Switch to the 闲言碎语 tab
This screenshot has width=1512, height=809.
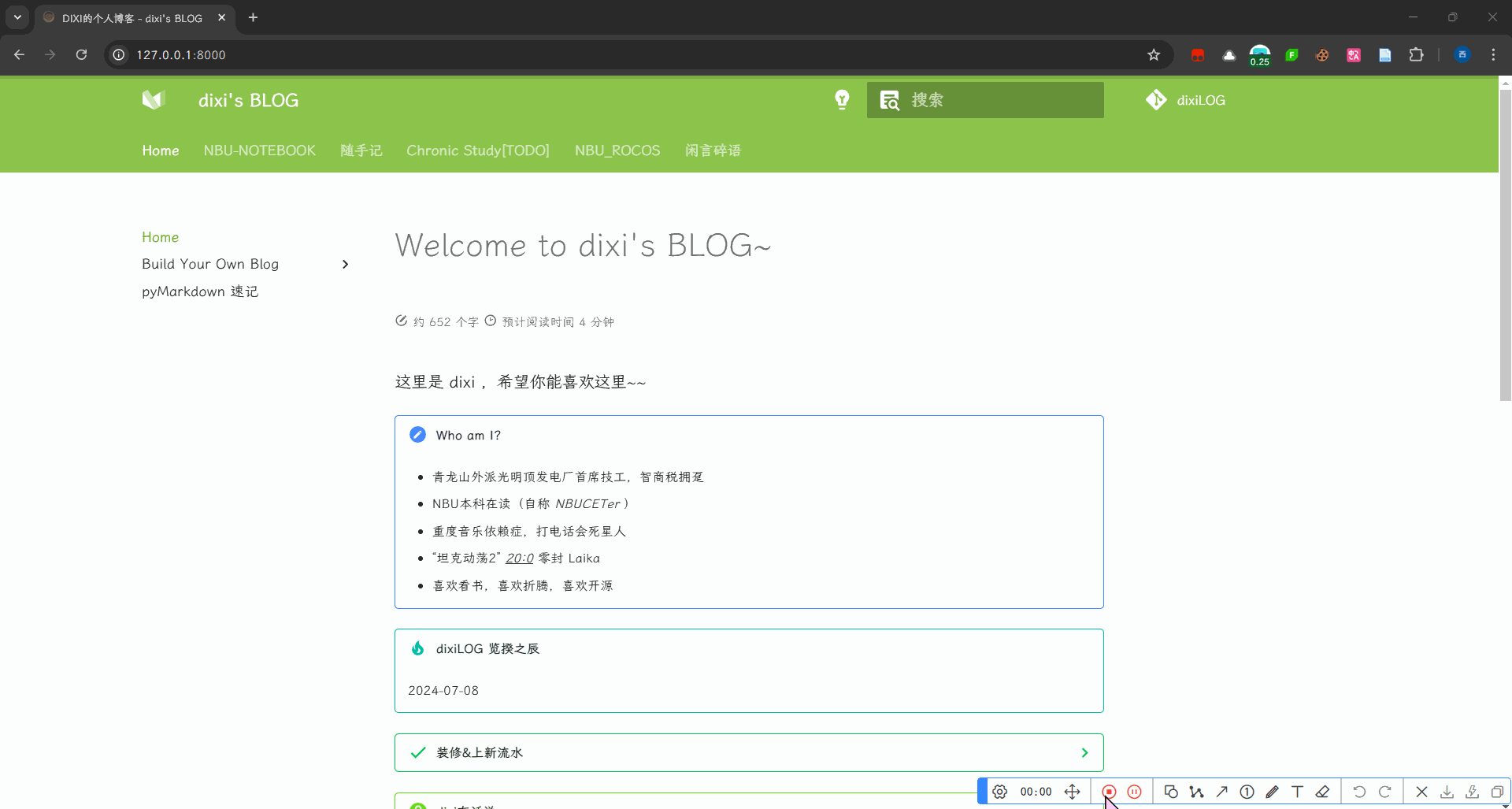tap(713, 150)
